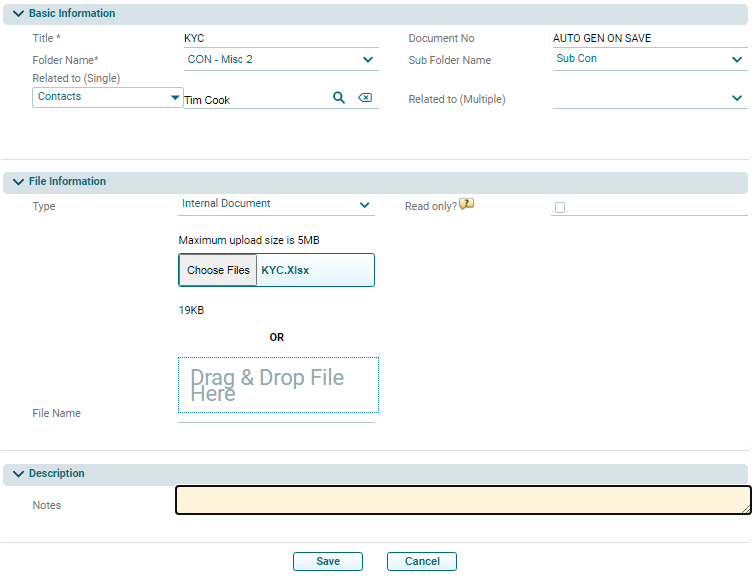756x577 pixels.
Task: Click the Drag & Drop File Here zone
Action: pos(278,385)
